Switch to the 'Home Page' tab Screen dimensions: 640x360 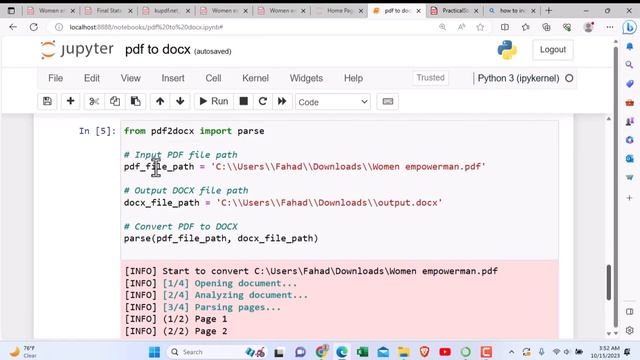click(x=340, y=11)
